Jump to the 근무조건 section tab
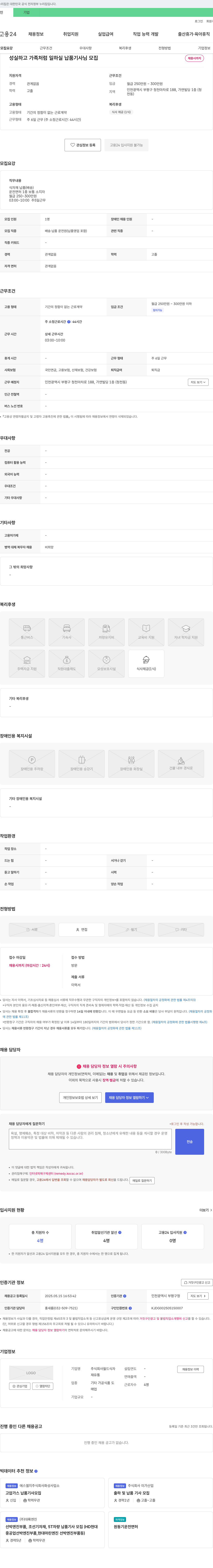This screenshot has width=213, height=1568. point(46,48)
